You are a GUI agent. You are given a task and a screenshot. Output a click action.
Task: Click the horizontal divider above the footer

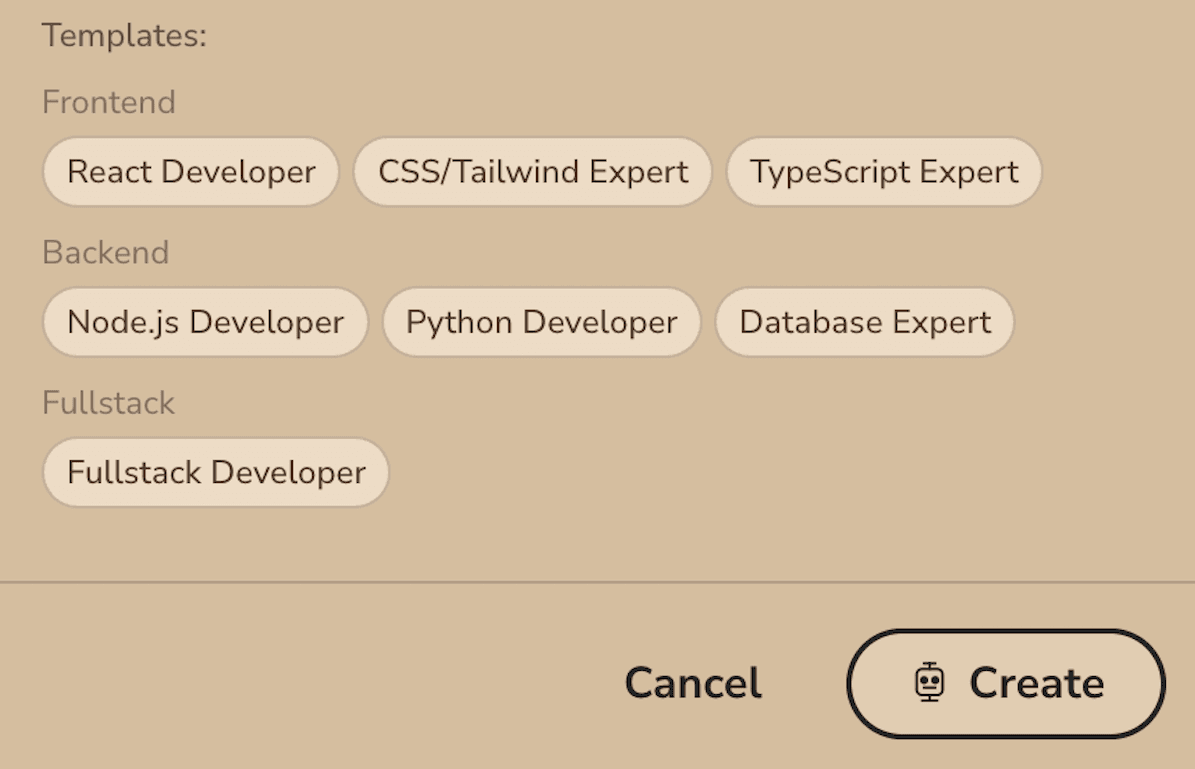pyautogui.click(x=597, y=581)
